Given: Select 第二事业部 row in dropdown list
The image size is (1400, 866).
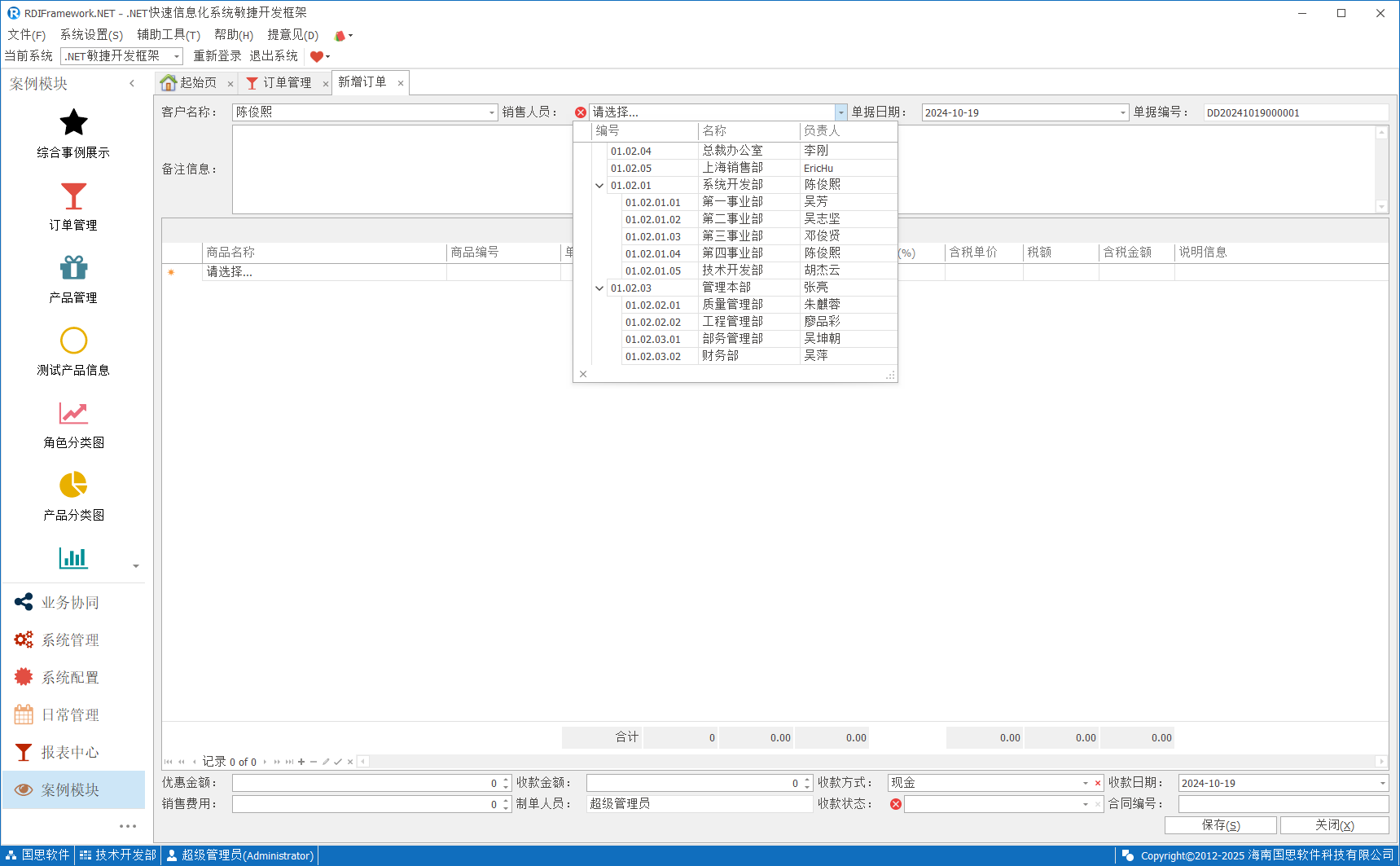Looking at the screenshot, I should tap(733, 219).
